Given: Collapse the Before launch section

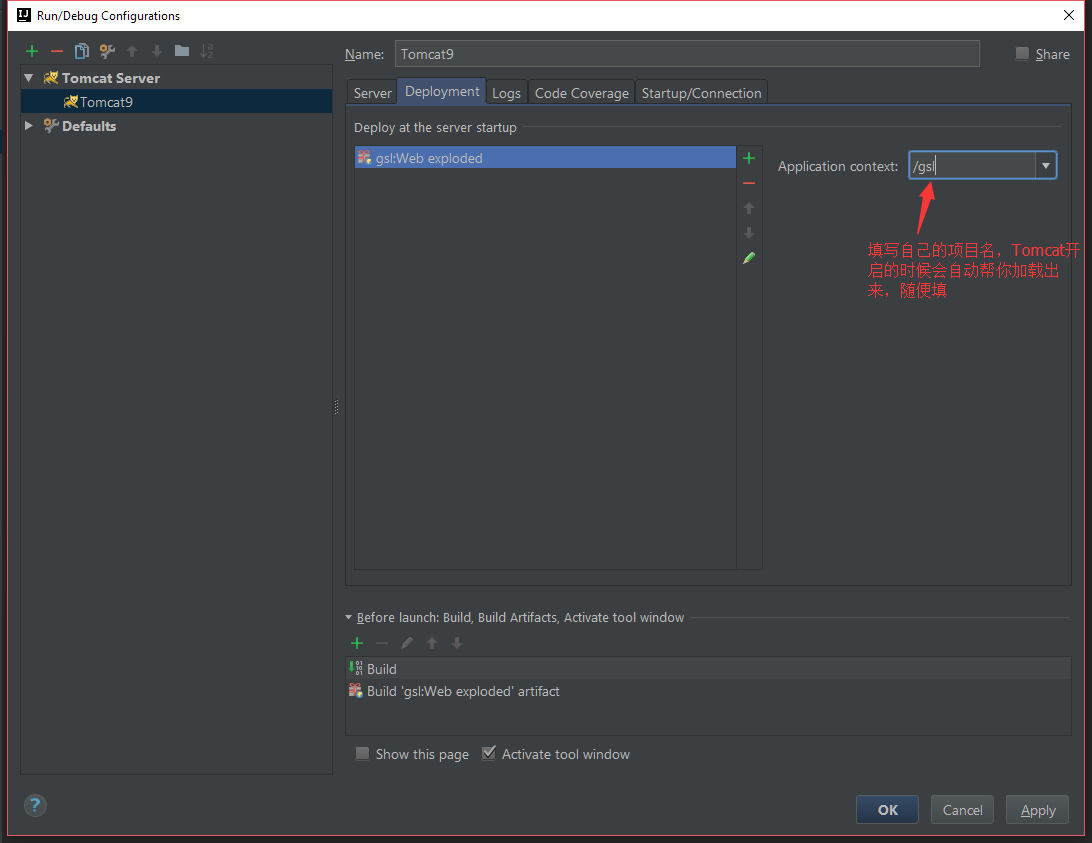Looking at the screenshot, I should [x=348, y=617].
